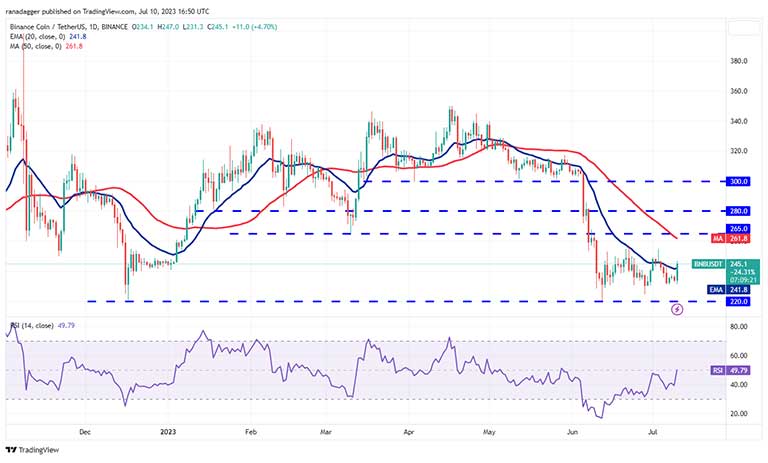The image size is (768, 463).
Task: Click the ranadagger published on TradingView.com header
Action: point(107,11)
